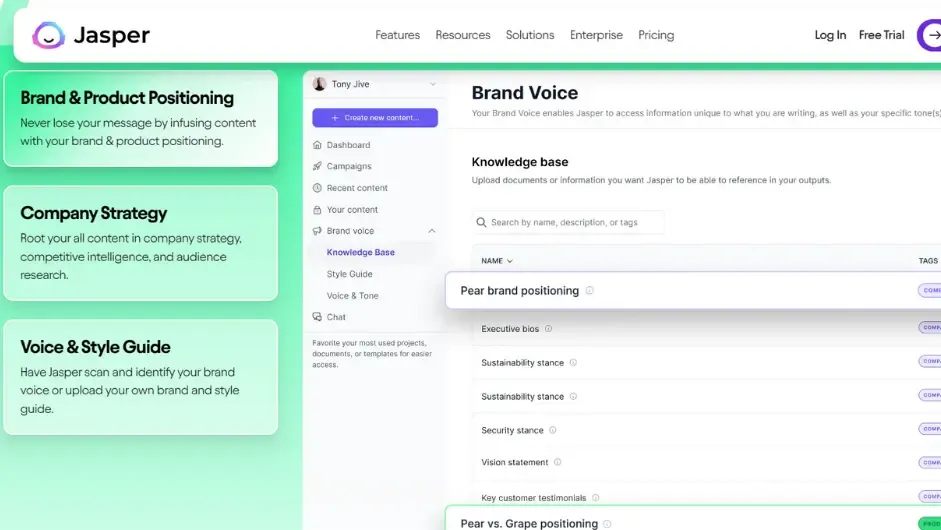The image size is (941, 530).
Task: Click the knowledge base search field
Action: 568,222
